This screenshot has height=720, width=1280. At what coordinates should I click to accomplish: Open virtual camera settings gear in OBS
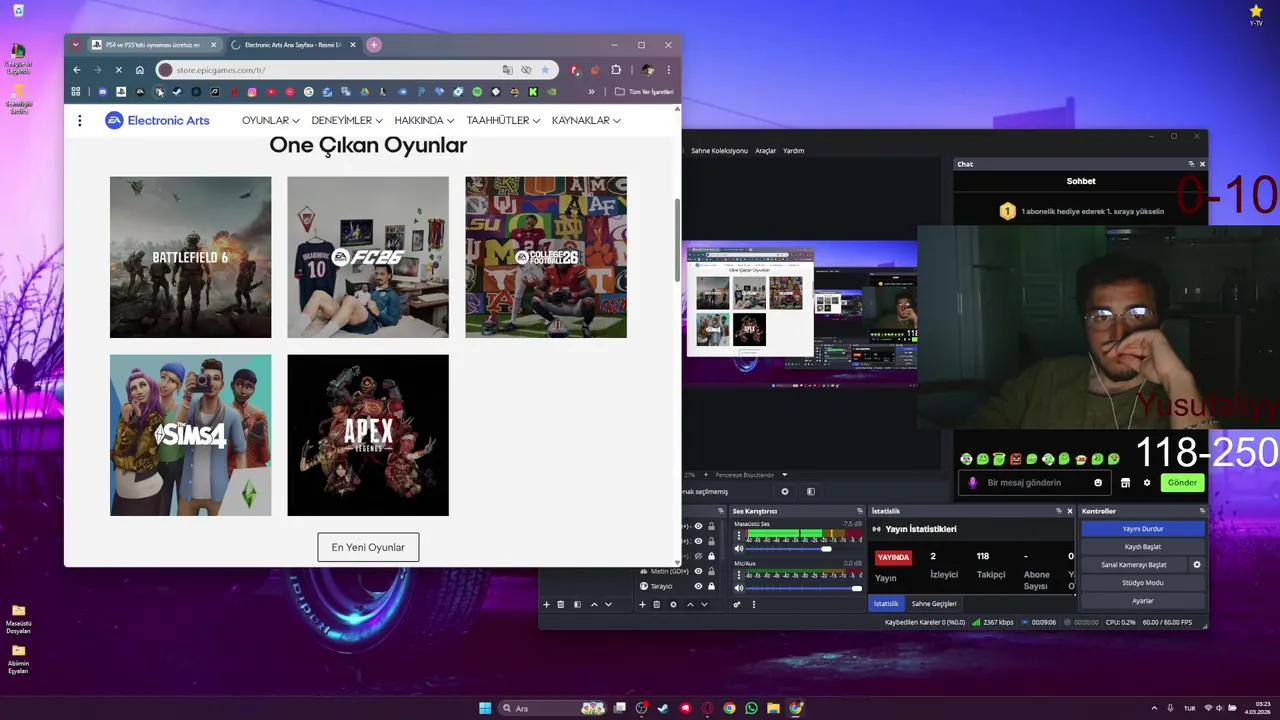1197,564
